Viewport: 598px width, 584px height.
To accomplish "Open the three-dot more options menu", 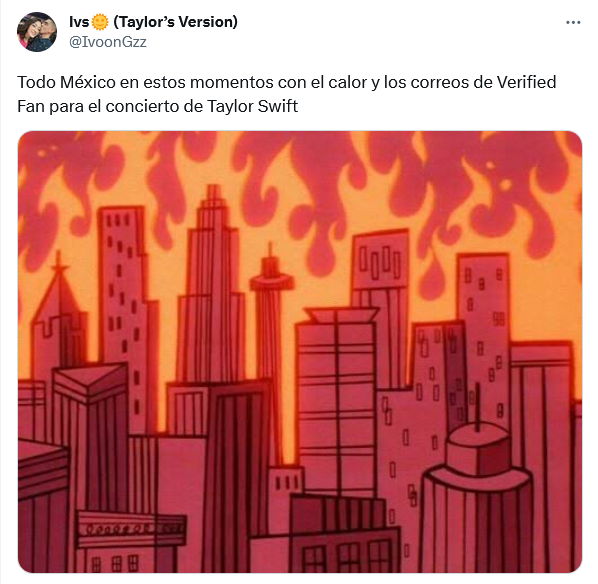I will [573, 23].
